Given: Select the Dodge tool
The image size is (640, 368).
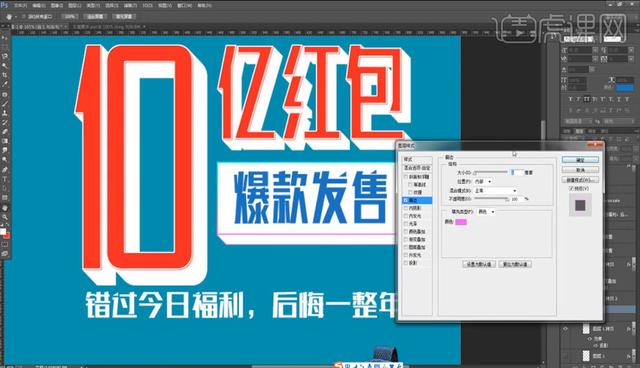Looking at the screenshot, I should (x=5, y=160).
